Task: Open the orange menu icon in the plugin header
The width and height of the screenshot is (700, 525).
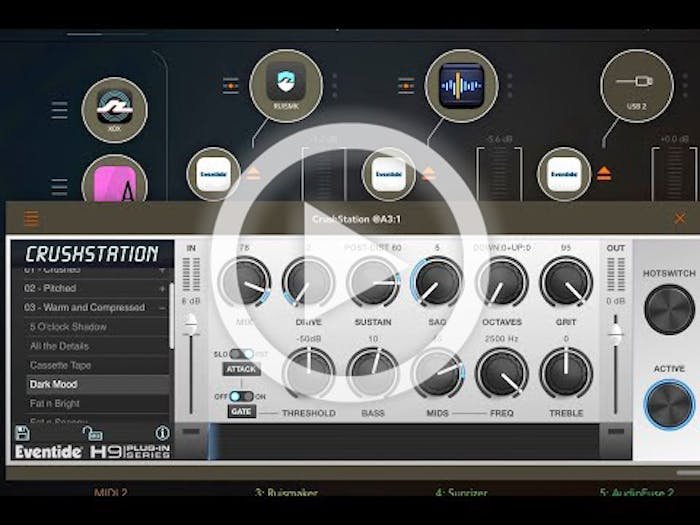Action: click(31, 219)
